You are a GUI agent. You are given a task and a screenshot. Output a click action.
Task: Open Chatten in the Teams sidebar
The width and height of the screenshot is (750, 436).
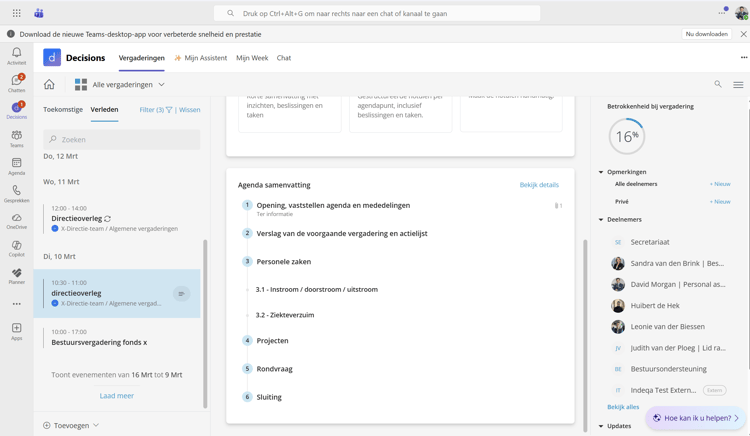click(17, 83)
